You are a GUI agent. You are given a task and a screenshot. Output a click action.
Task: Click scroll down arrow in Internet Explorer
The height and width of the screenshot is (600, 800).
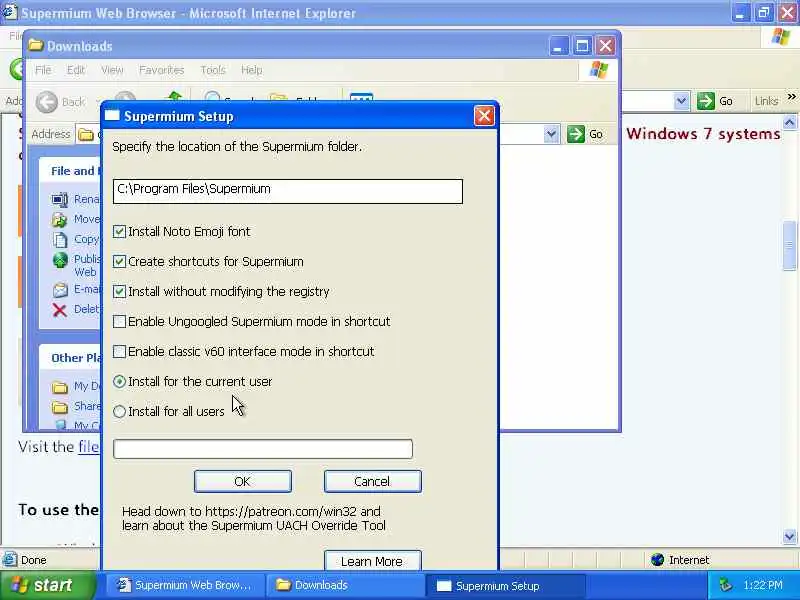pyautogui.click(x=789, y=536)
